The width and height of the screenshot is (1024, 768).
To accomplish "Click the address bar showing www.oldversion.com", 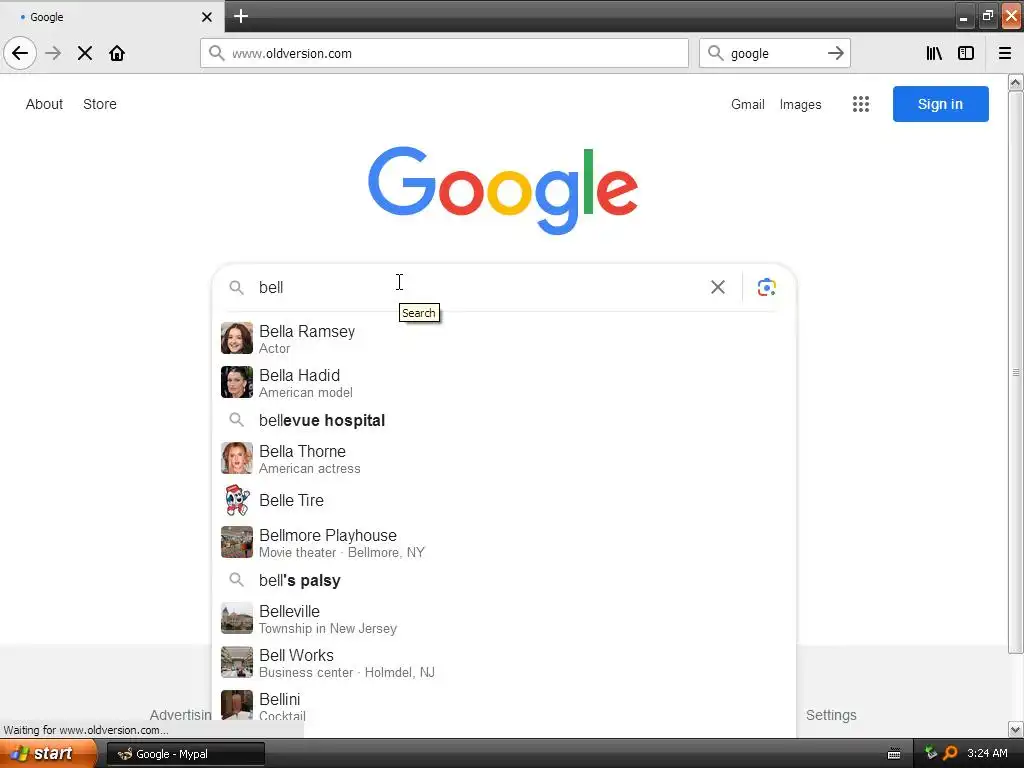I will 444,53.
